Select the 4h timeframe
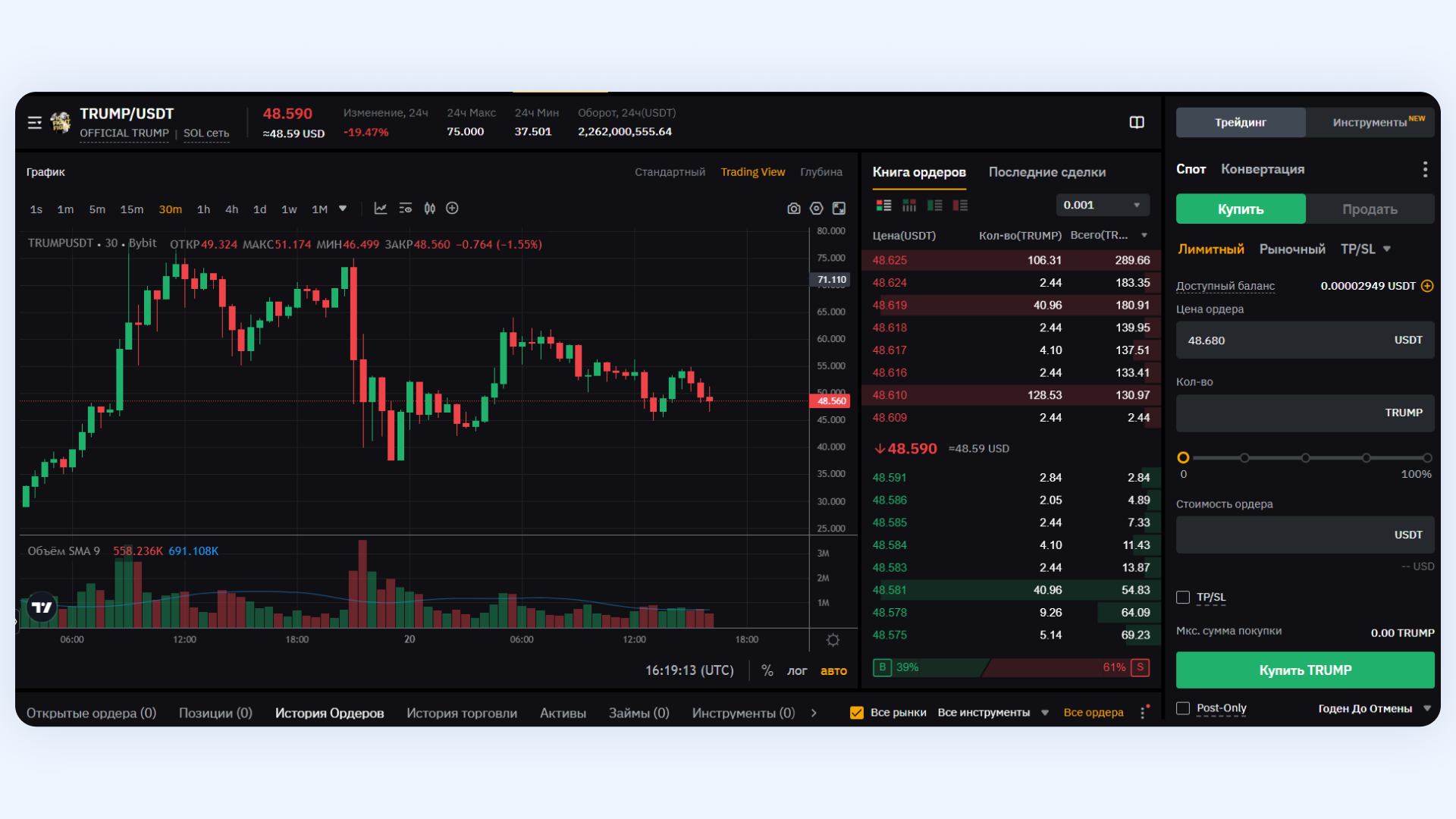 click(x=231, y=209)
